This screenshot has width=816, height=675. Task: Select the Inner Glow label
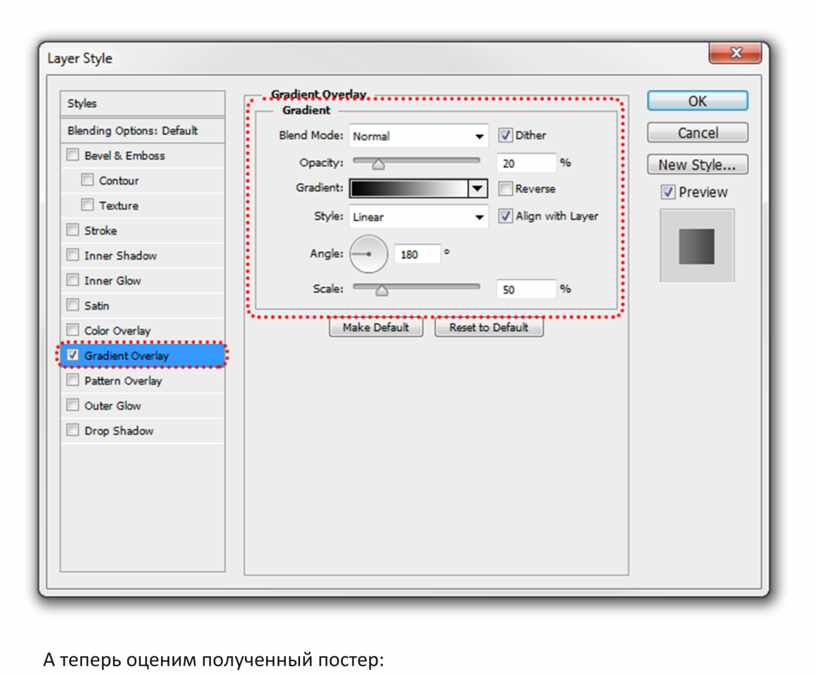(112, 281)
